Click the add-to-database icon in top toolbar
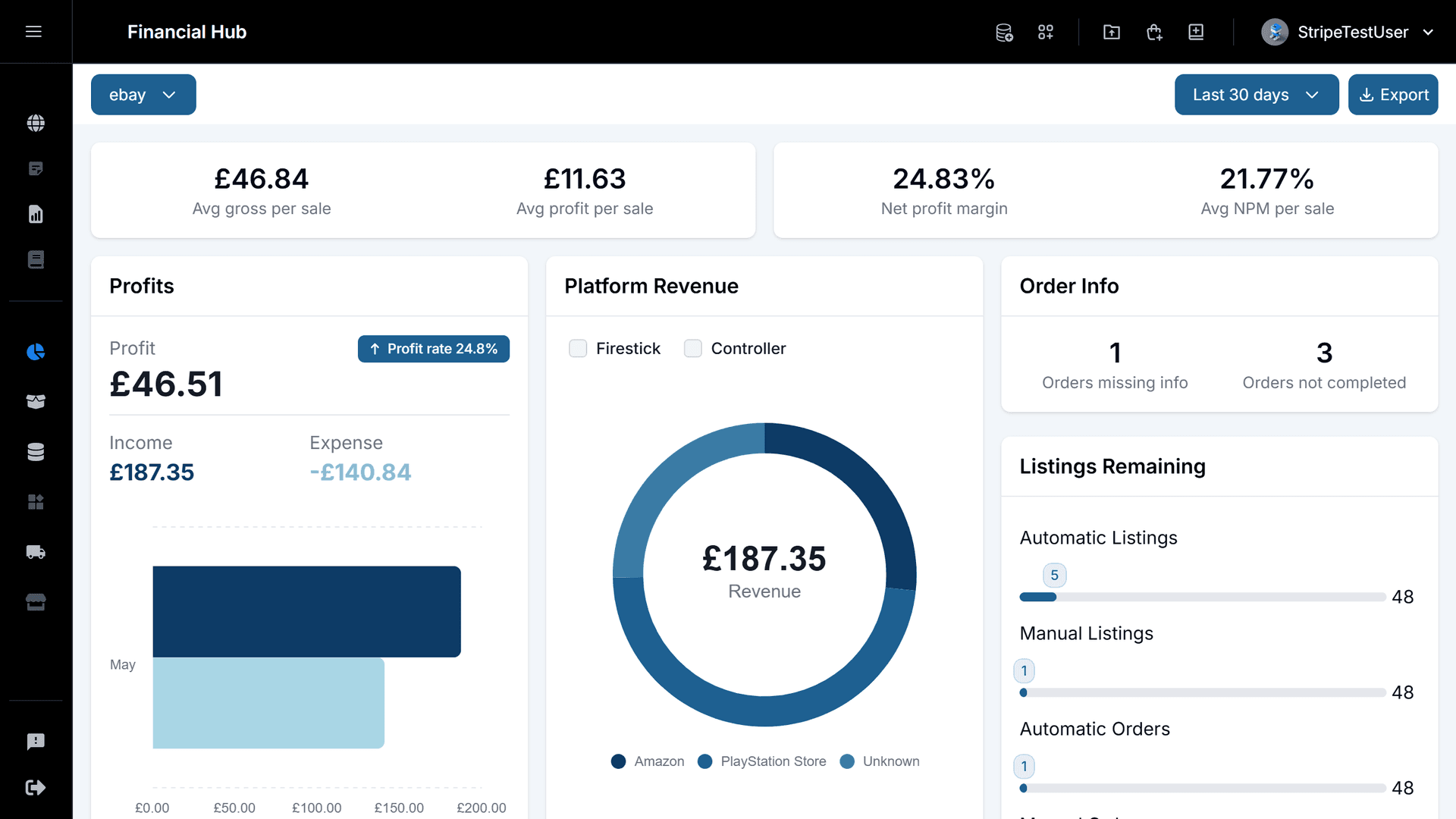 pos(1004,32)
